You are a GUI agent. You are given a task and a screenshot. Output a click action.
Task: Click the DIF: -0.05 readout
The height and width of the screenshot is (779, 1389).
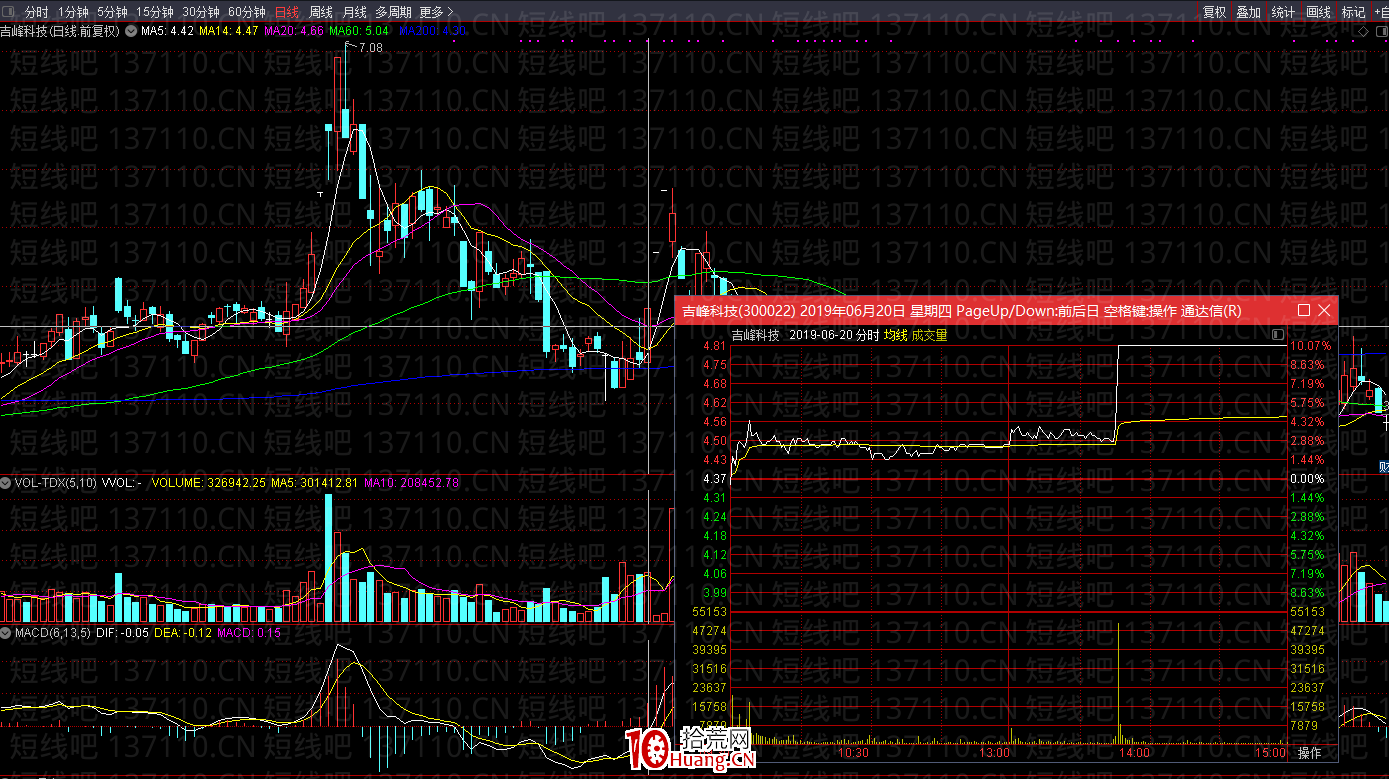pos(122,633)
